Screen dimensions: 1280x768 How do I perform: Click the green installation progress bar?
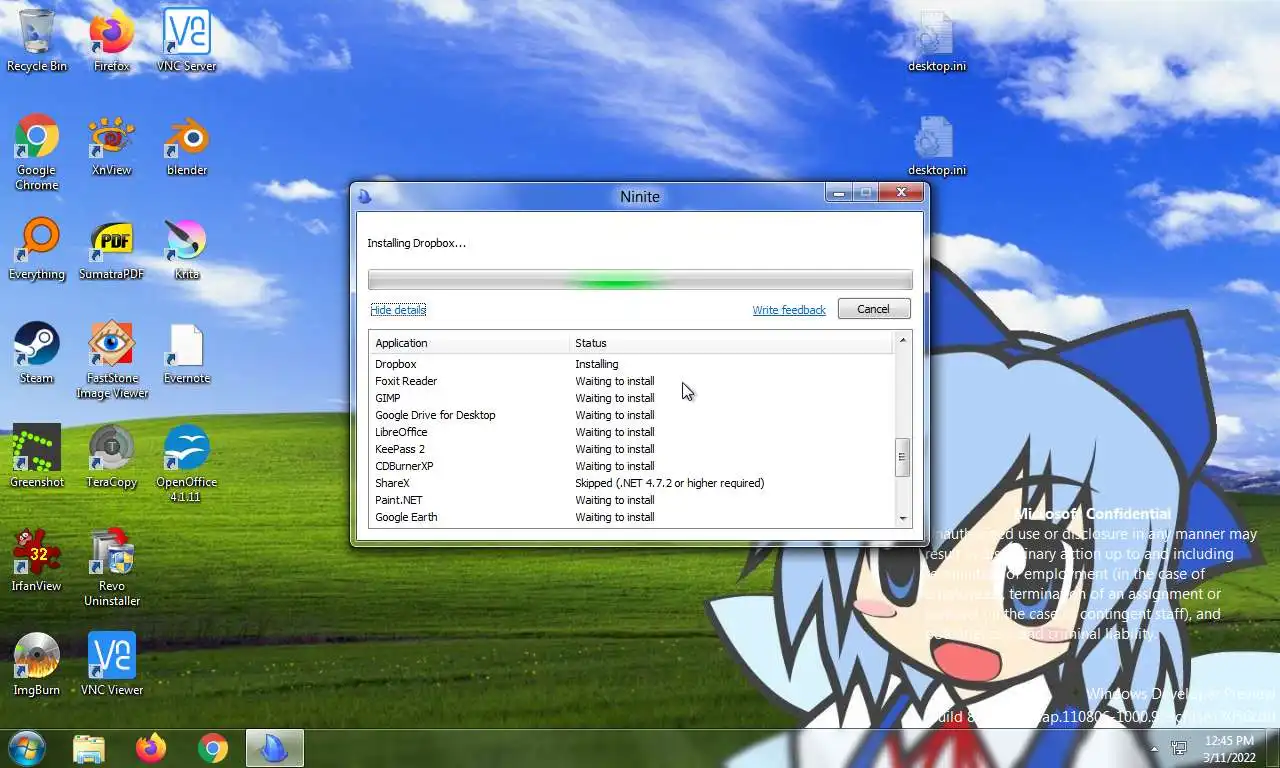tap(640, 279)
